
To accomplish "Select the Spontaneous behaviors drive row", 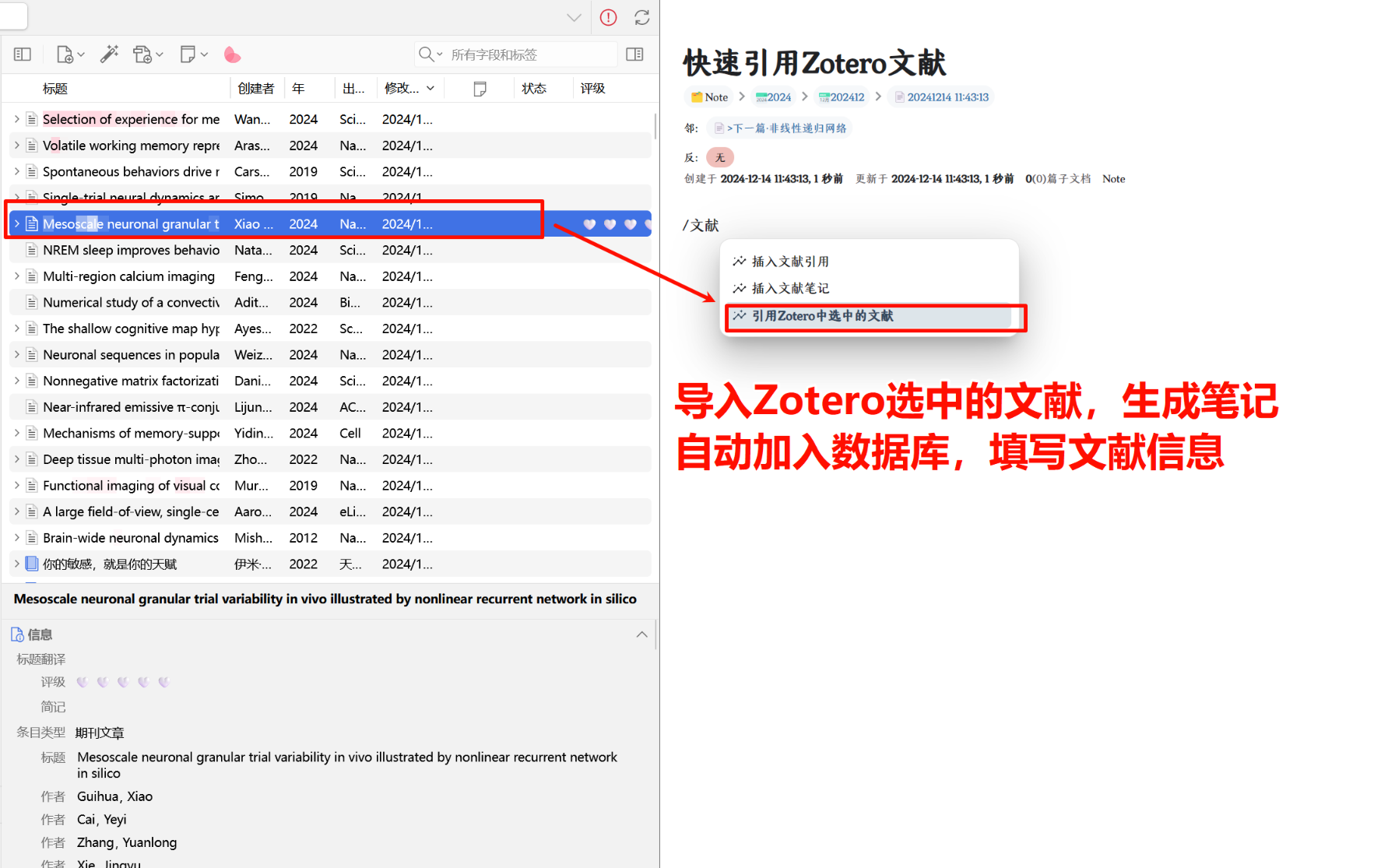I will pos(330,171).
